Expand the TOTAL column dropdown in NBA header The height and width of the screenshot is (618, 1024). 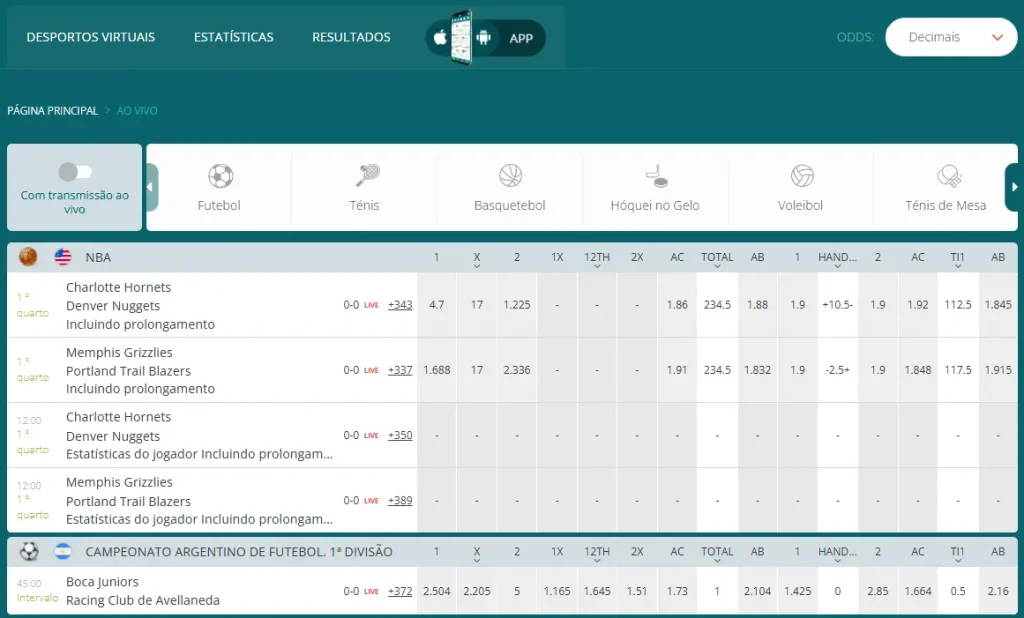coord(717,260)
